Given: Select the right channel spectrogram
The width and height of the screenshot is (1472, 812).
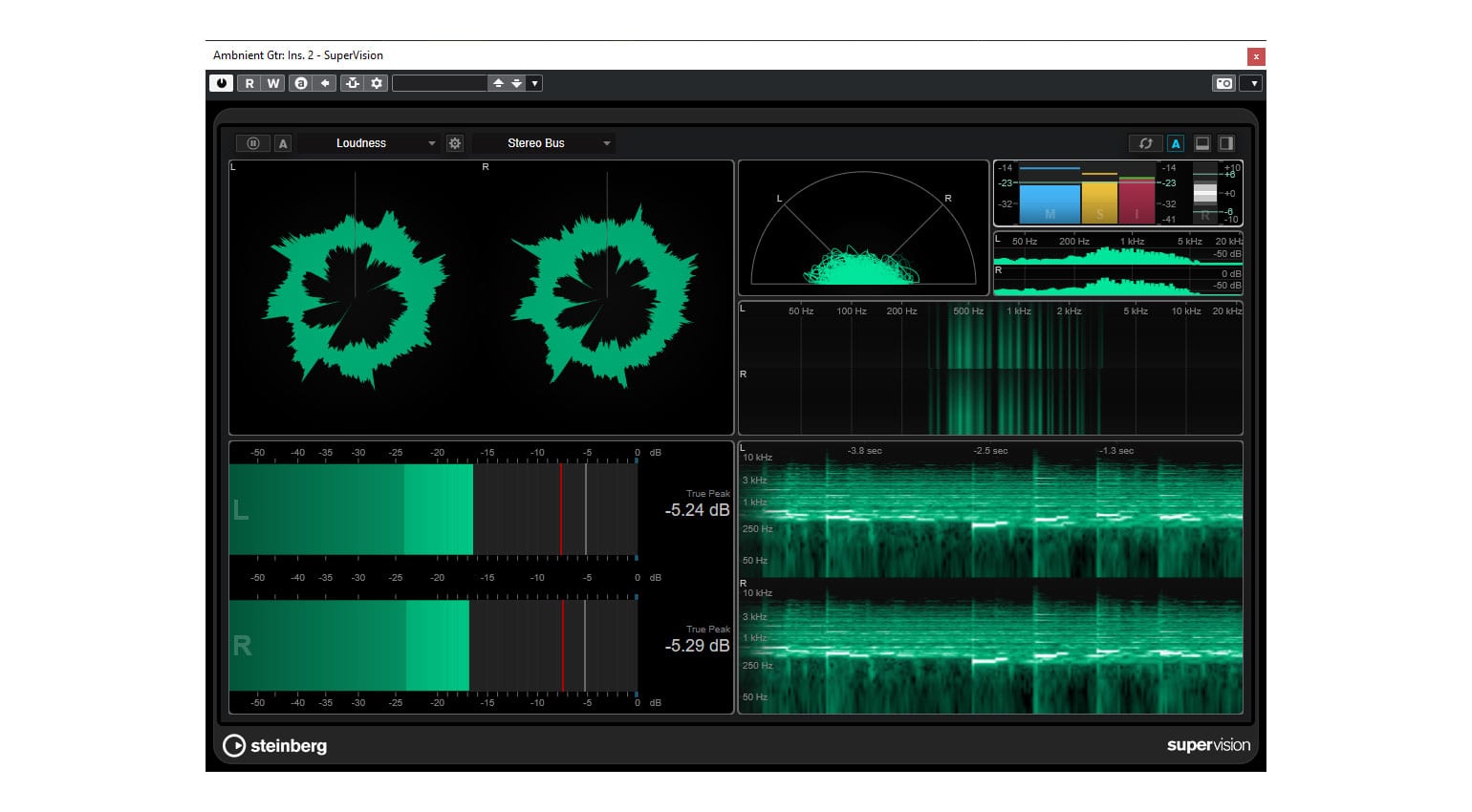Looking at the screenshot, I should 990,646.
